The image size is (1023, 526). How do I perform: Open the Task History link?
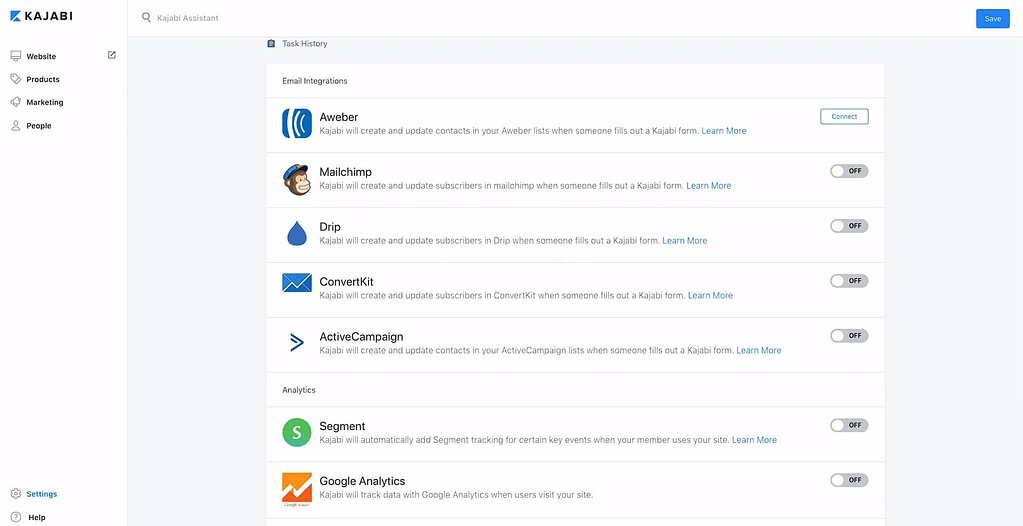[x=305, y=44]
